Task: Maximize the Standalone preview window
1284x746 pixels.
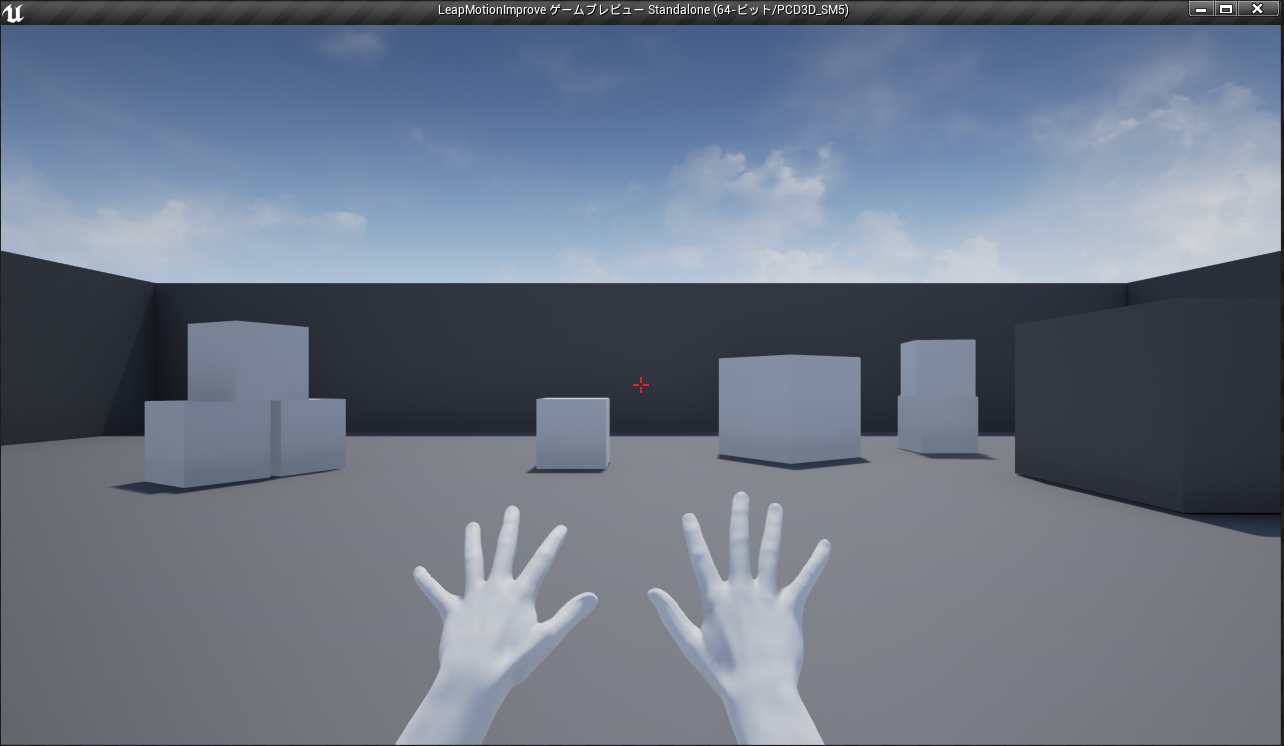Action: pyautogui.click(x=1225, y=9)
